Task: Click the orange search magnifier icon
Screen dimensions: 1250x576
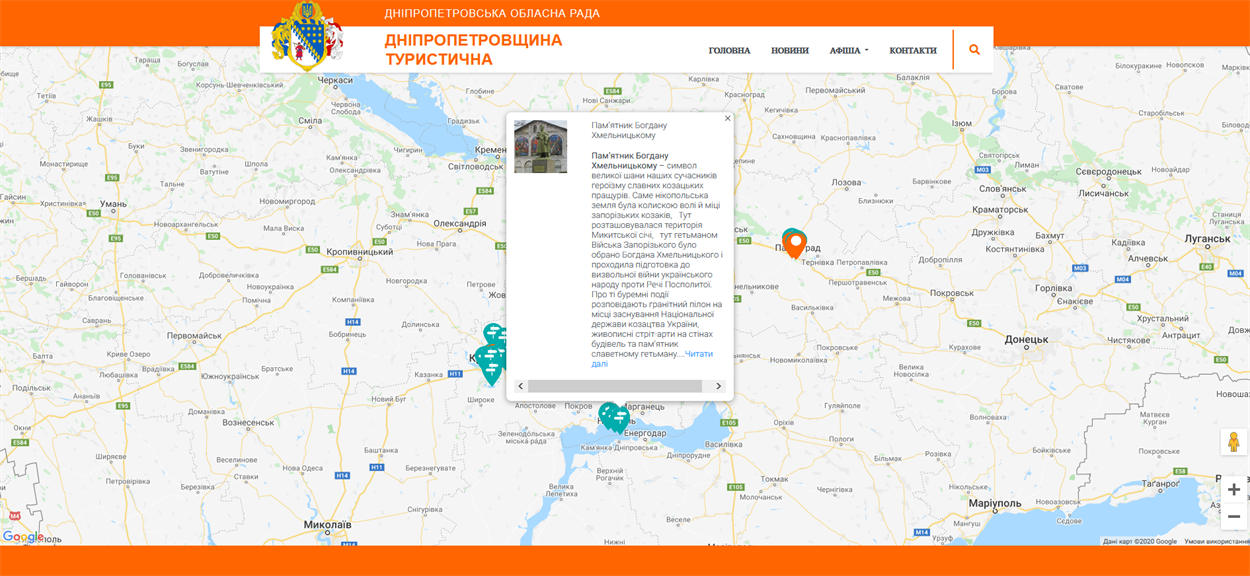Action: click(x=974, y=50)
